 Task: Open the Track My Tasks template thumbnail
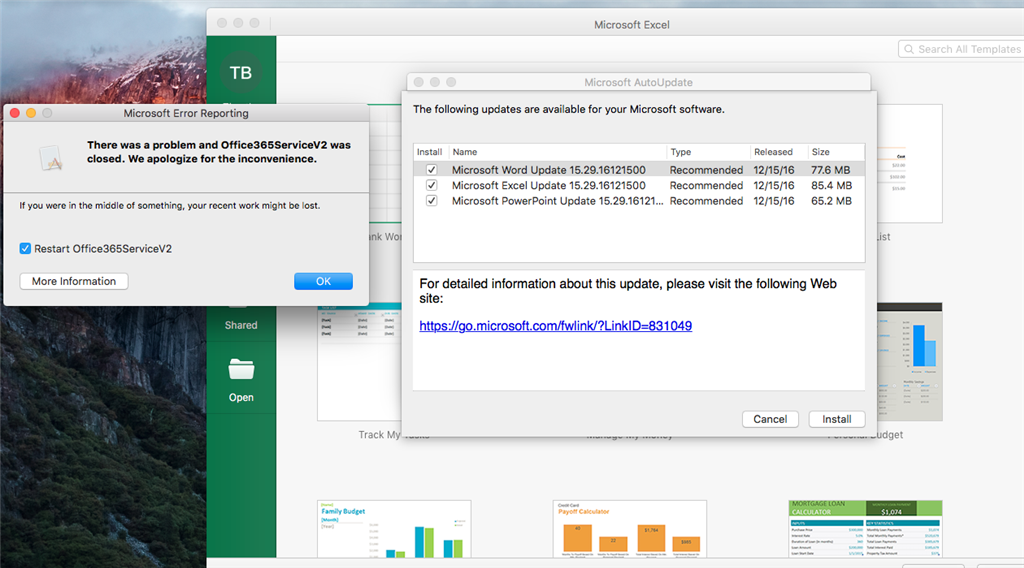359,362
